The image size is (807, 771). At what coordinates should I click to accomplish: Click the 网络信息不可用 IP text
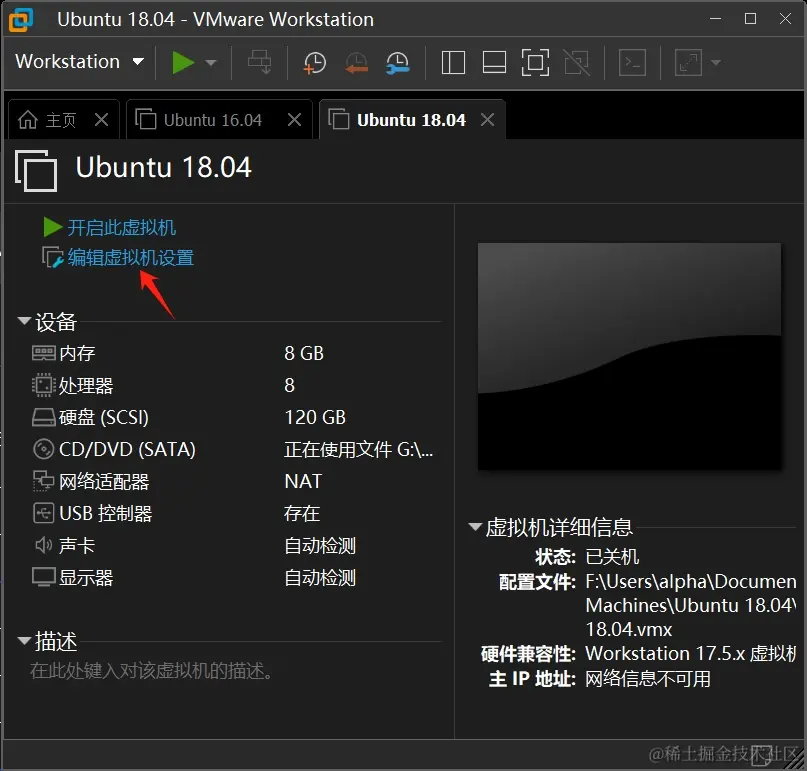click(648, 678)
